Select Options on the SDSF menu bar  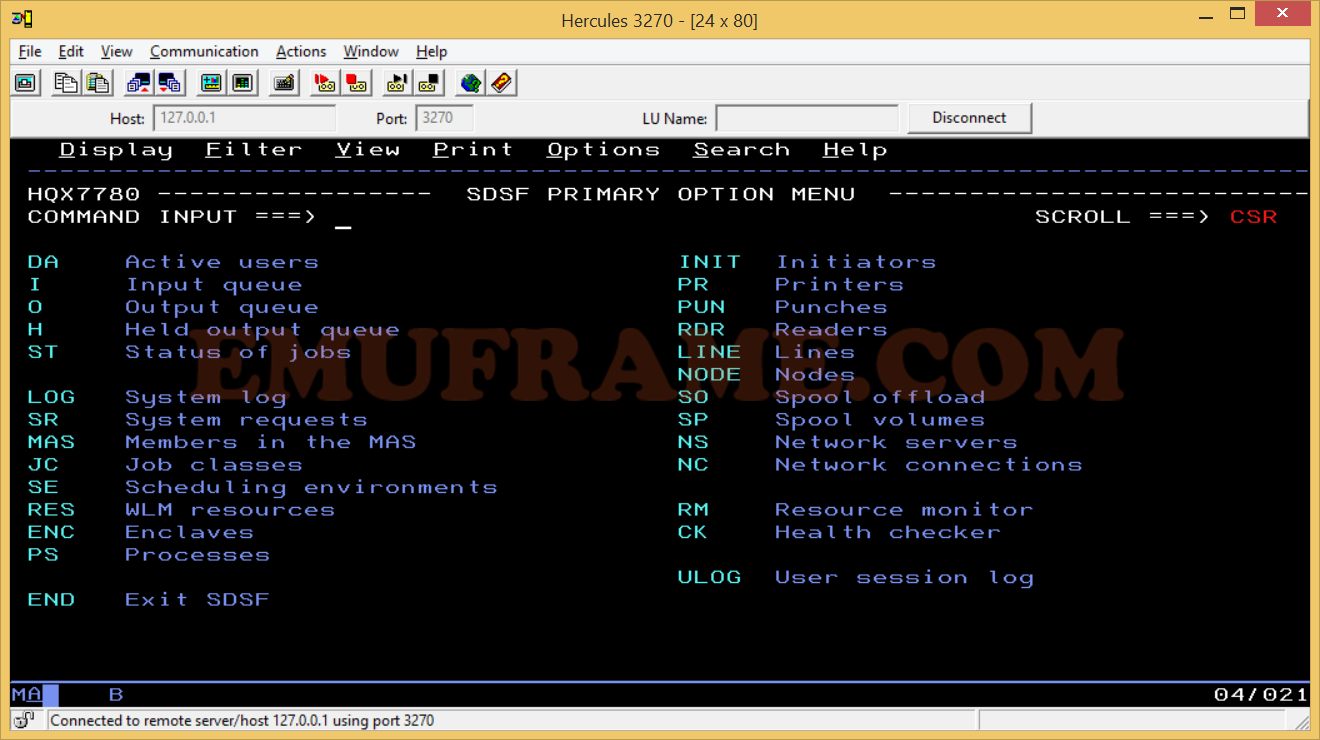pyautogui.click(x=603, y=149)
